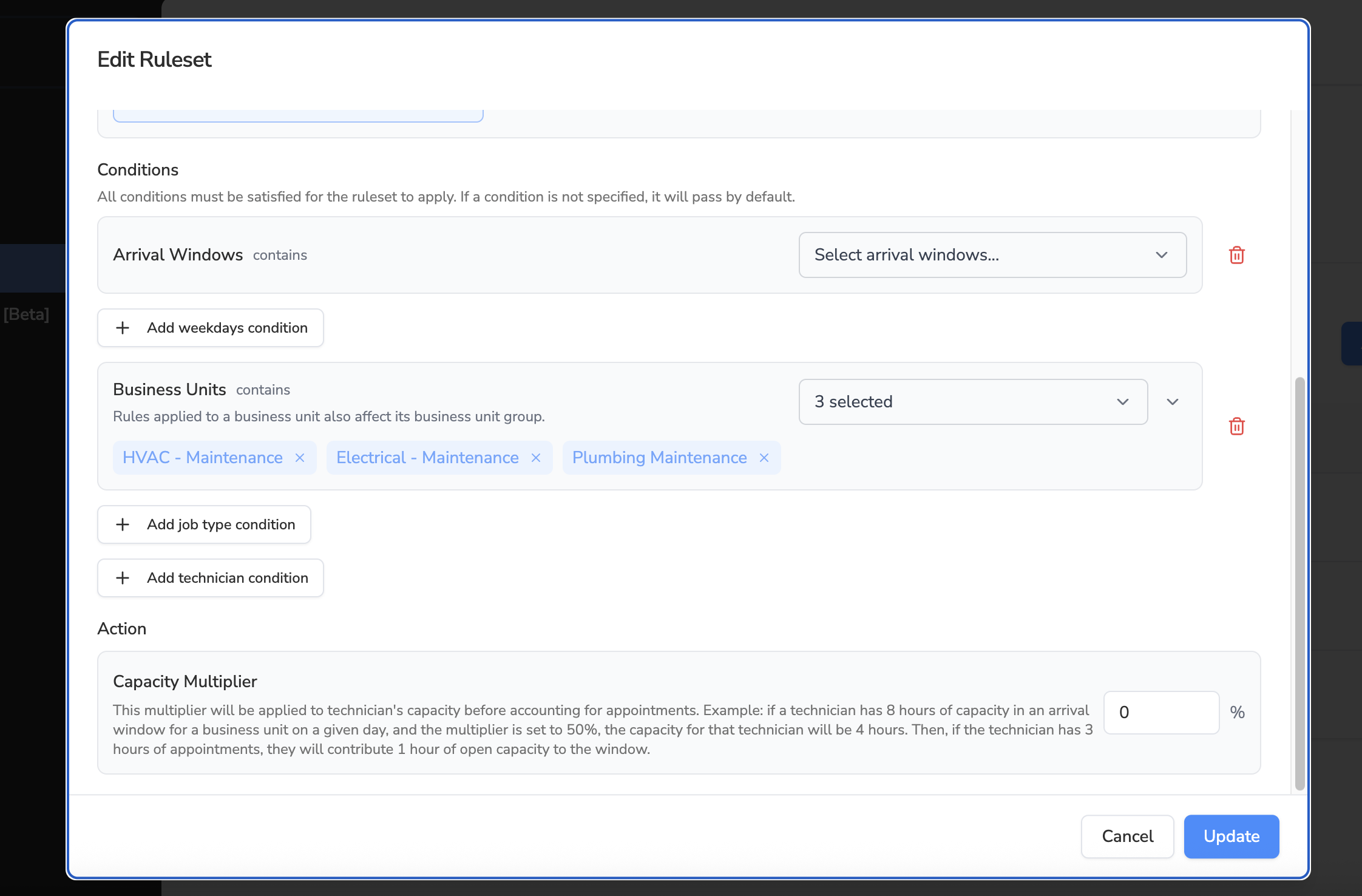The image size is (1362, 896).
Task: Remove the HVAC - Maintenance tag
Action: [x=300, y=458]
